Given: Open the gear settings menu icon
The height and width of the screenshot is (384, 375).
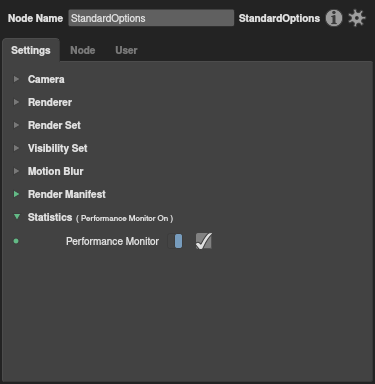Looking at the screenshot, I should 357,18.
